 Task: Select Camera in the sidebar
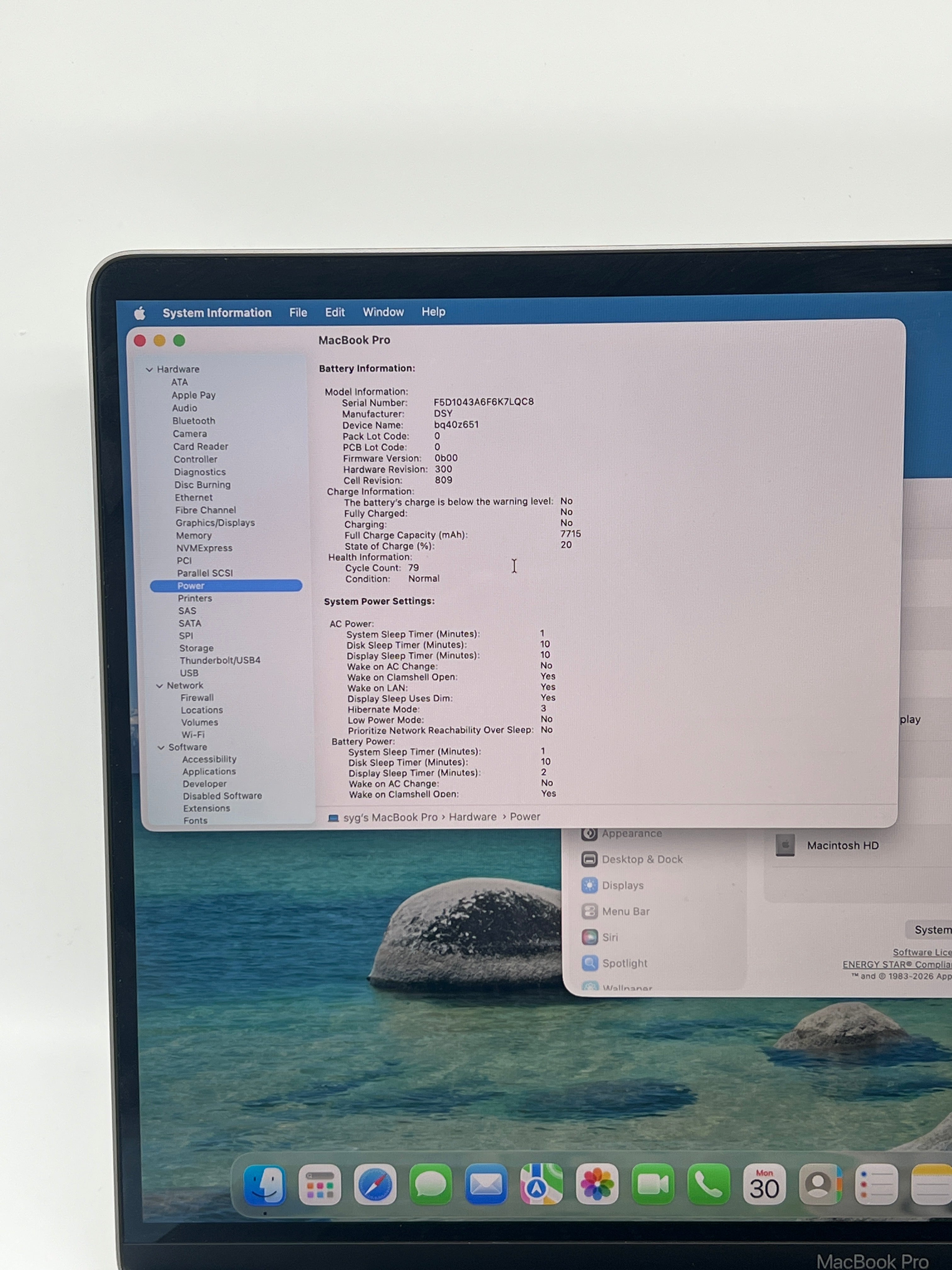[x=190, y=434]
